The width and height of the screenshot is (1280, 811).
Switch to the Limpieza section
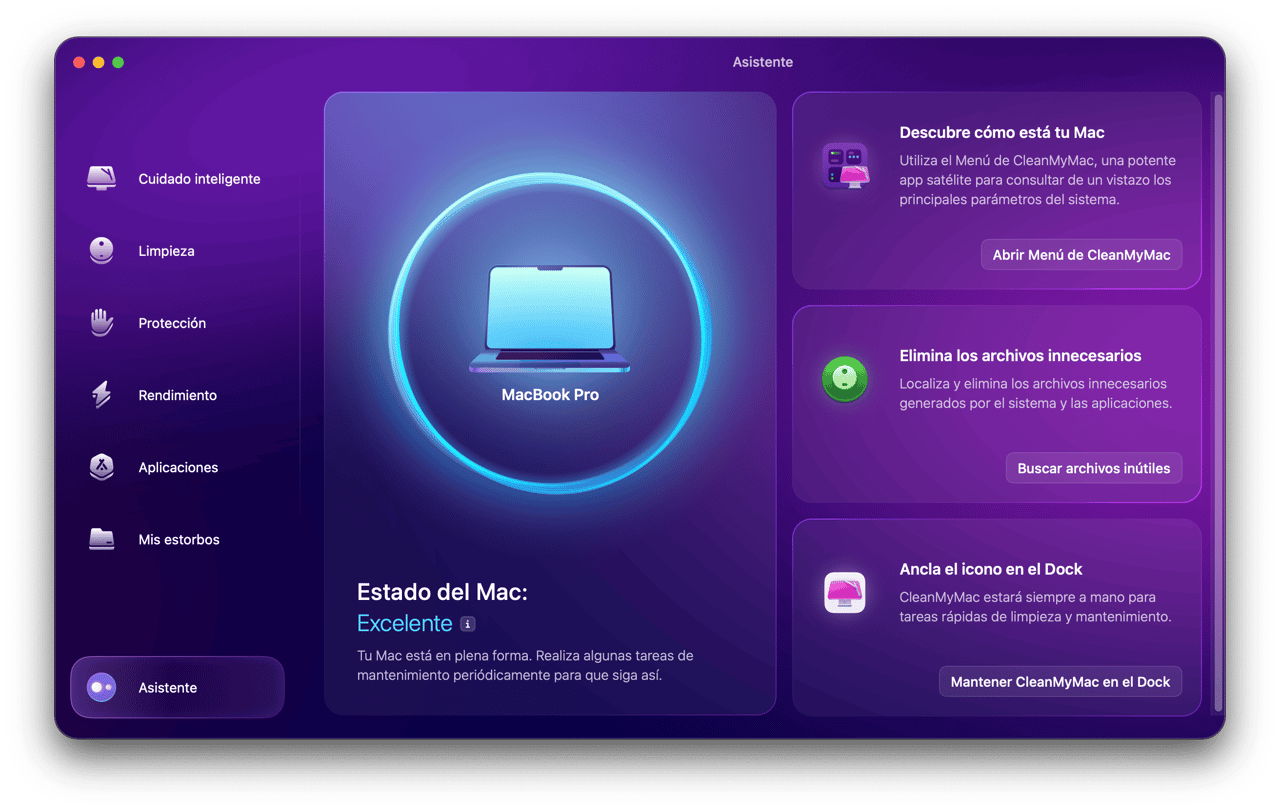coord(166,251)
